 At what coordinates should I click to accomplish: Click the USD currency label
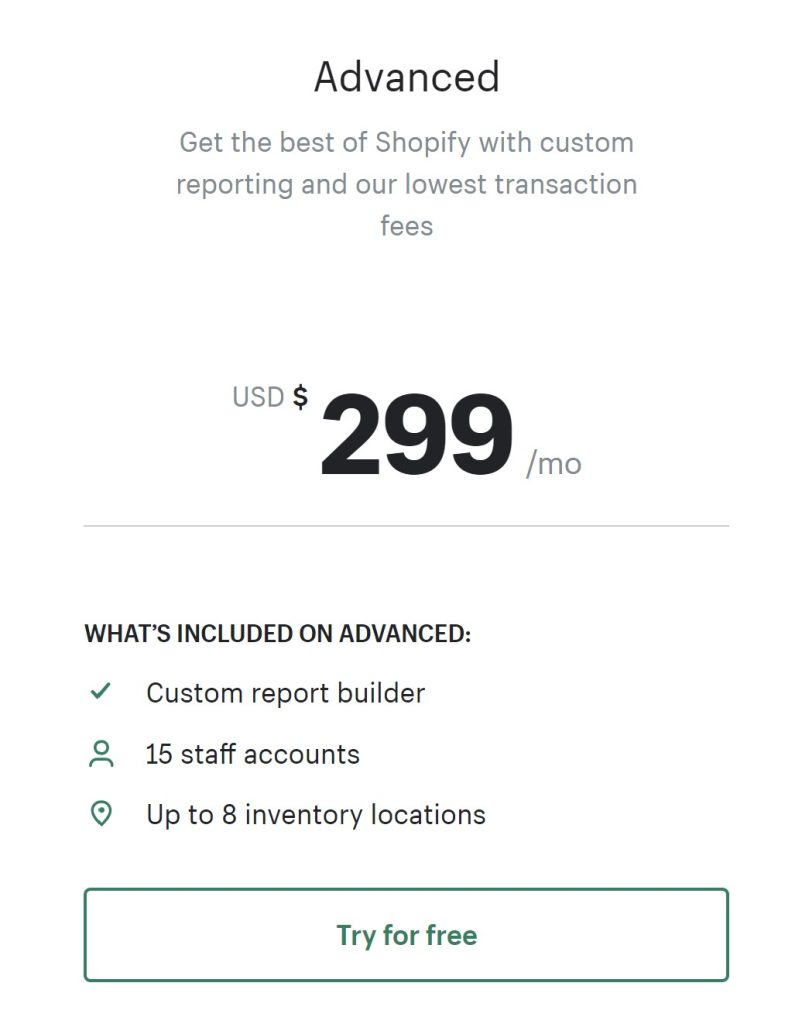coord(258,397)
